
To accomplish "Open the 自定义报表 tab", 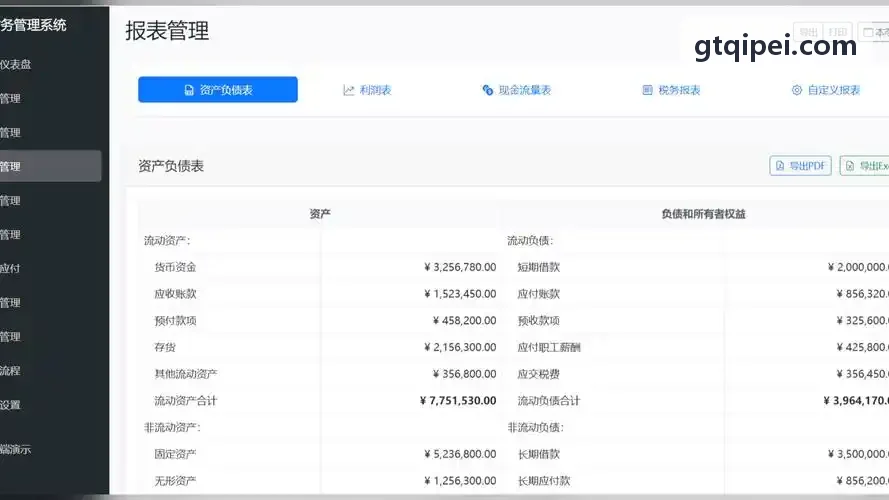I will (826, 90).
